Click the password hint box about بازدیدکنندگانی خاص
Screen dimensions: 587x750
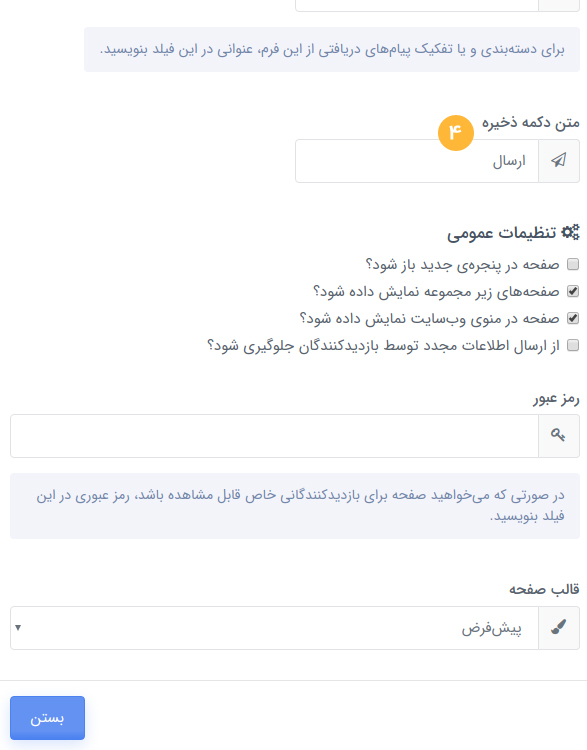295,506
